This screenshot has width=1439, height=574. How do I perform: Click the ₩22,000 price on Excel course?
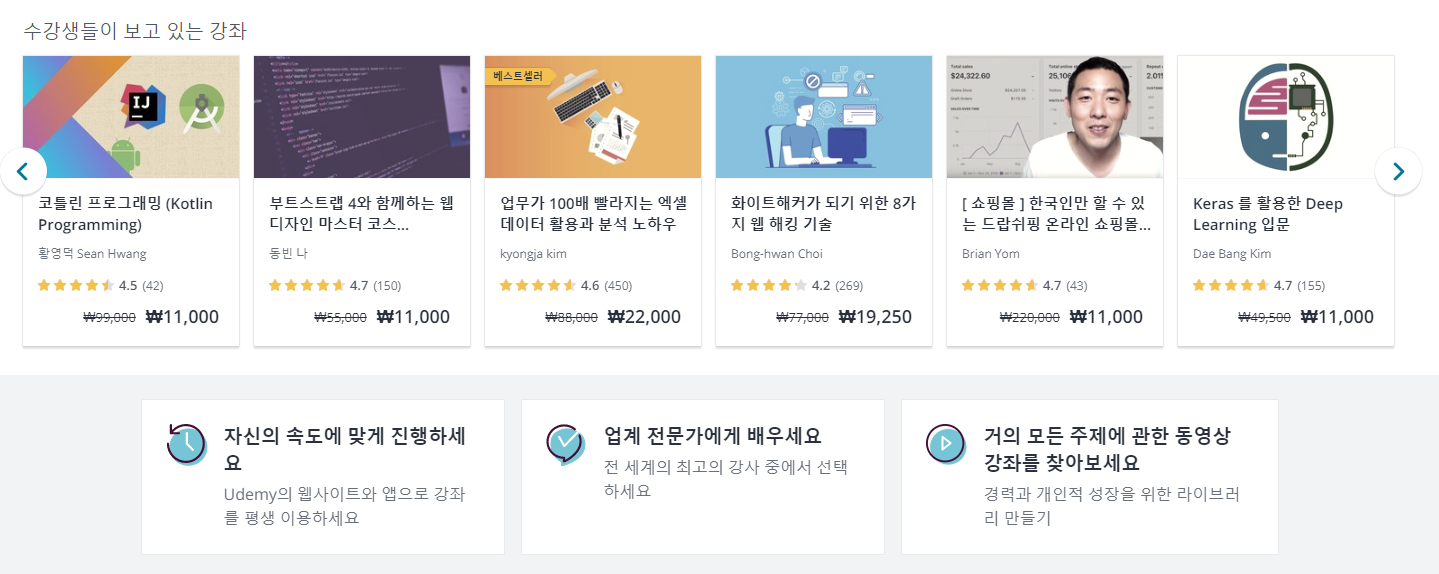click(644, 317)
